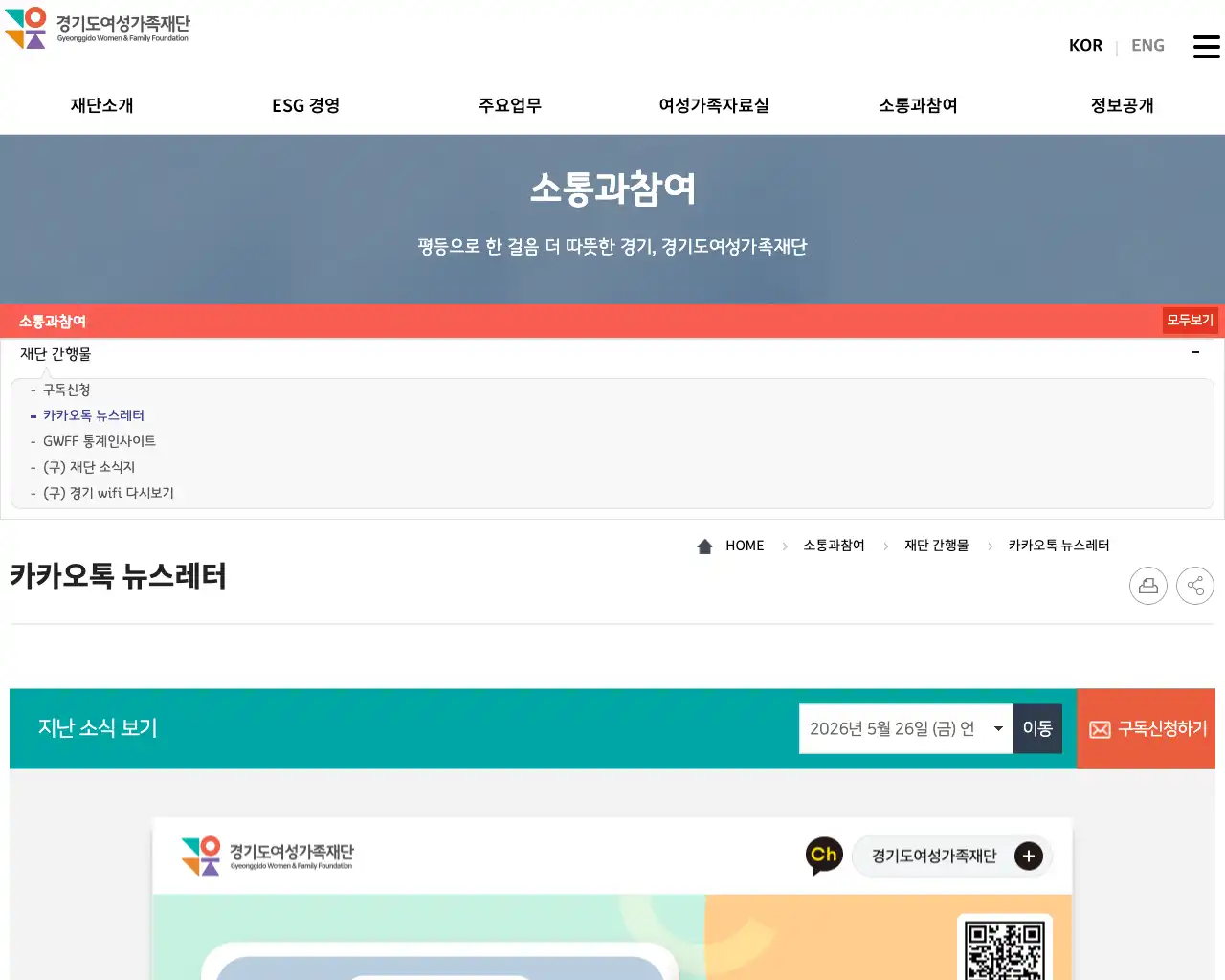Click the 이동 button
The image size is (1225, 980).
coord(1037,728)
